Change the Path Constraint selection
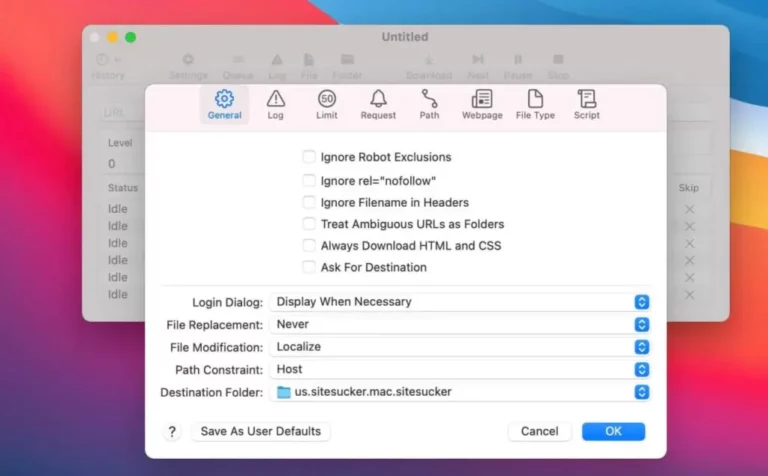 click(x=460, y=369)
